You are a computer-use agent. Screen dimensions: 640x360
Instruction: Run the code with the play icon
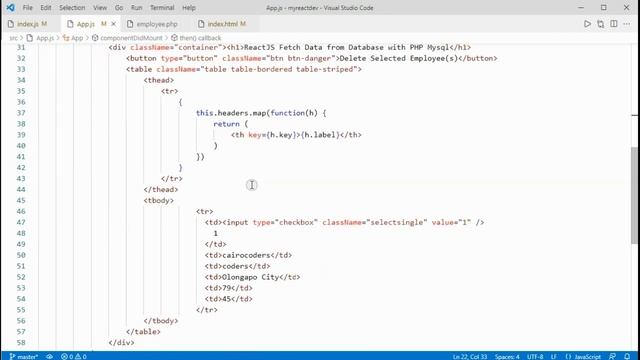(x=587, y=24)
